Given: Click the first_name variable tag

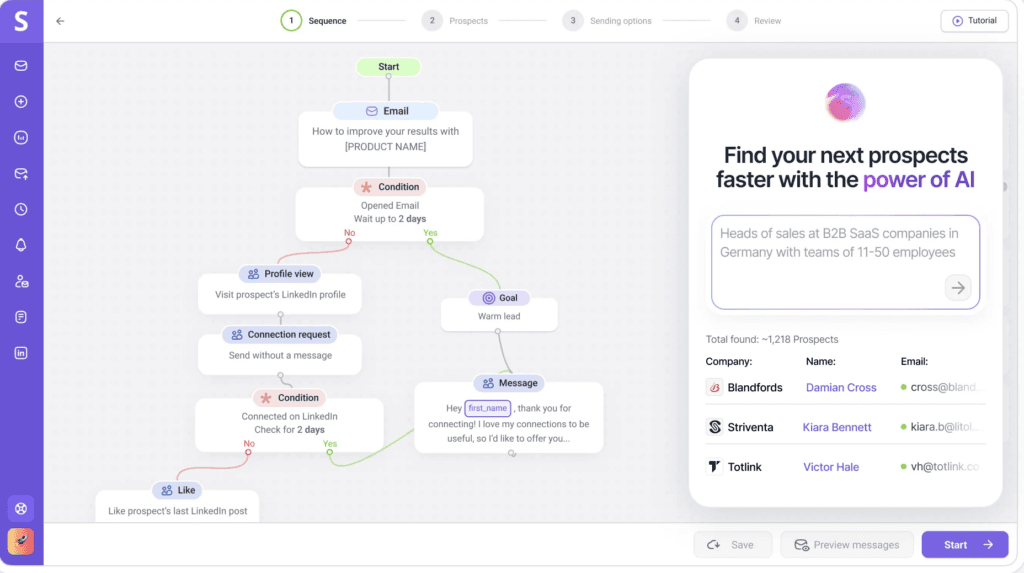Looking at the screenshot, I should 487,408.
